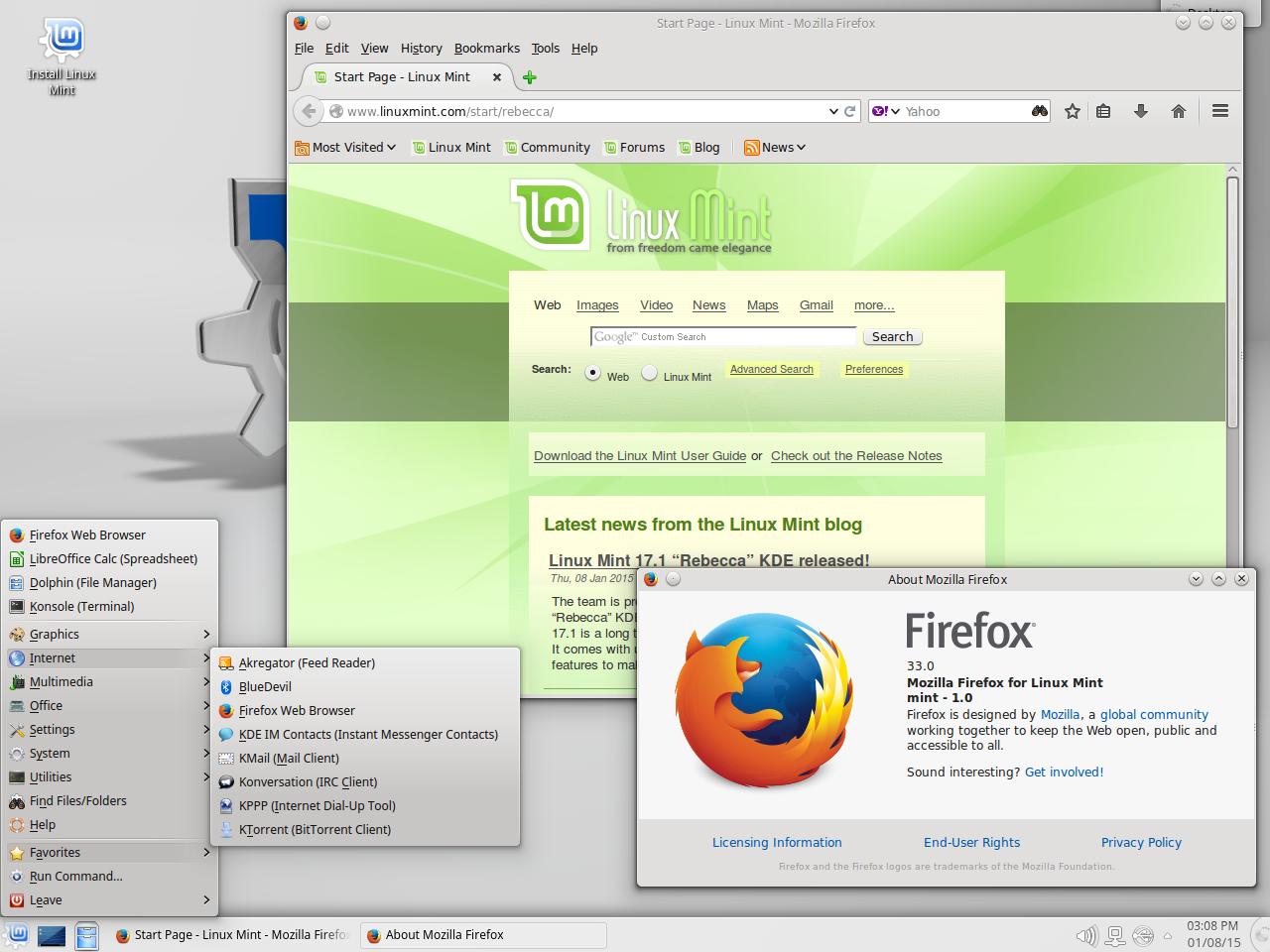The width and height of the screenshot is (1270, 952).
Task: Click the search binoculars icon in search box
Action: point(1039,111)
